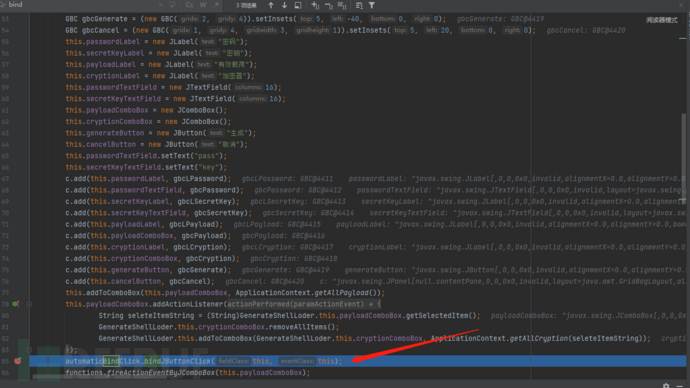Open the search history arrow icon

172,5
